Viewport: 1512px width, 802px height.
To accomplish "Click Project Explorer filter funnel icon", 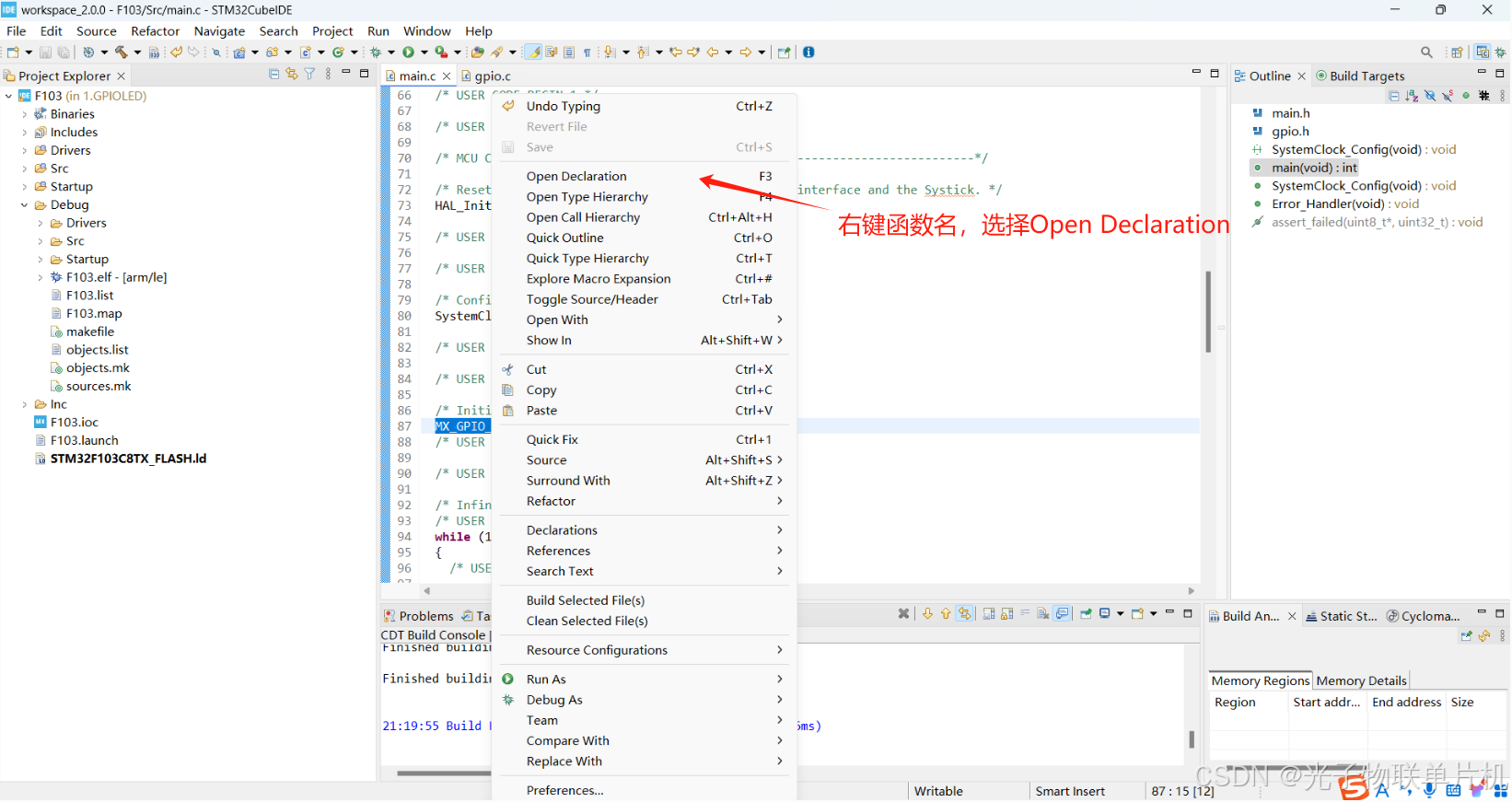I will [x=309, y=74].
